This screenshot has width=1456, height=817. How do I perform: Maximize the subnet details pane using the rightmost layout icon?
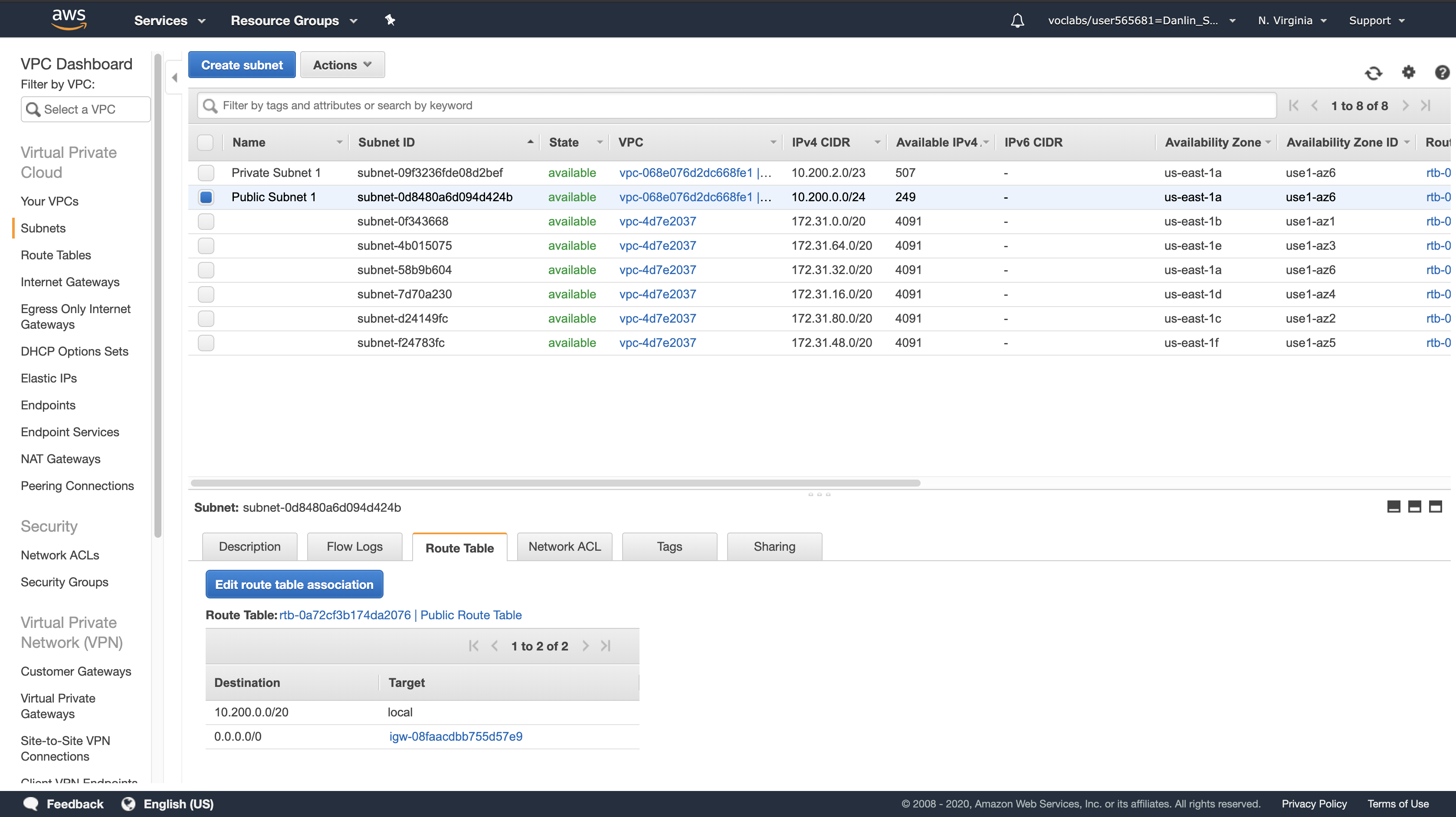point(1435,506)
